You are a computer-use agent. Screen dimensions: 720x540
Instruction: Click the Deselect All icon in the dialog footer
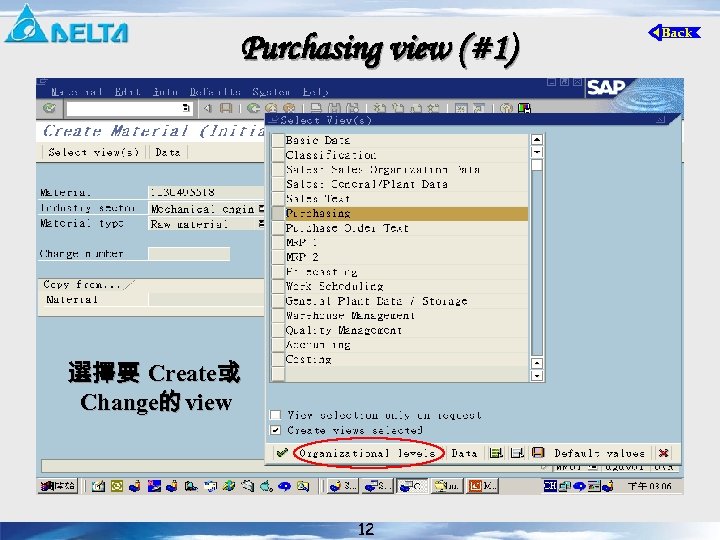point(517,453)
